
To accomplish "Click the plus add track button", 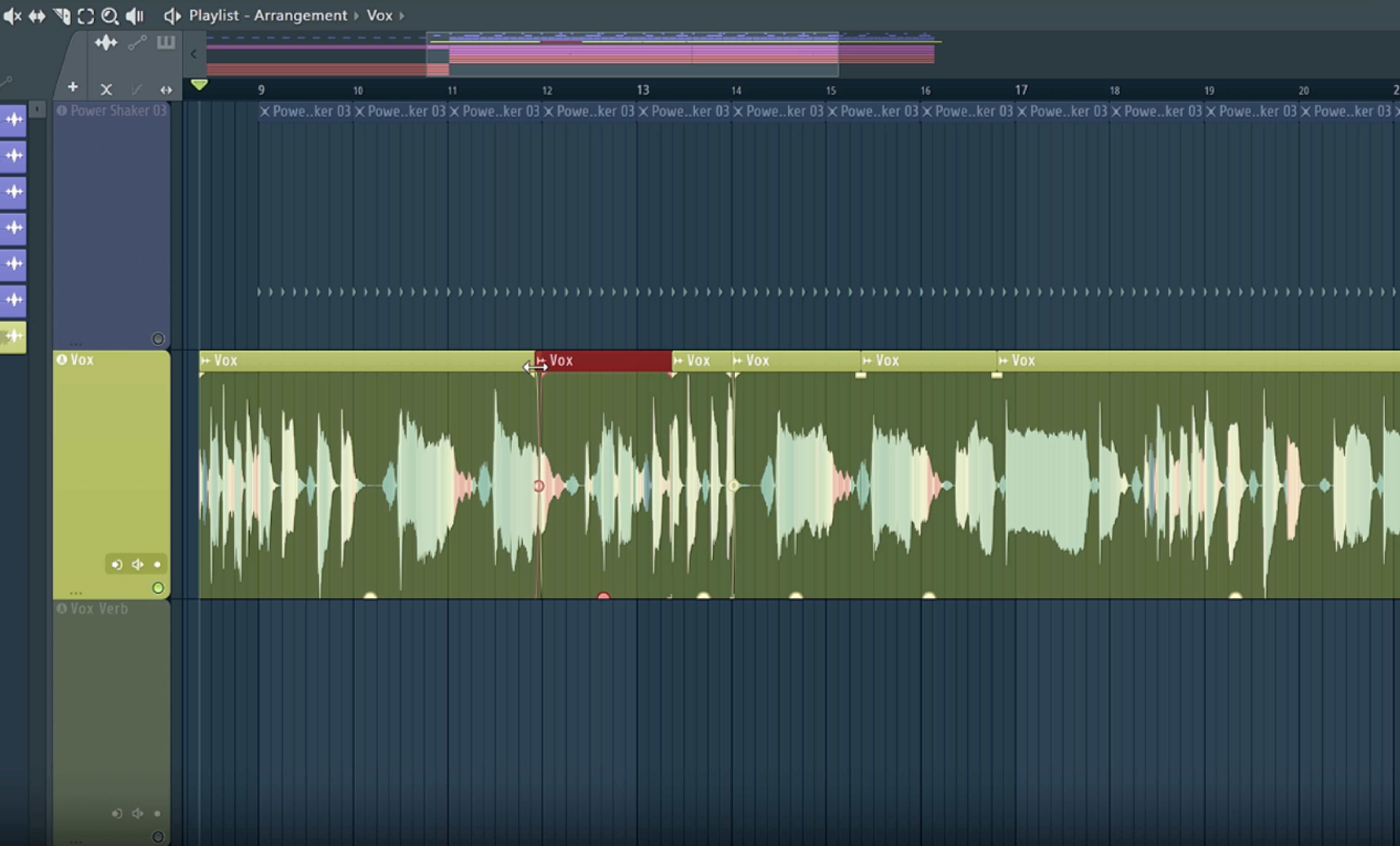I will point(73,87).
